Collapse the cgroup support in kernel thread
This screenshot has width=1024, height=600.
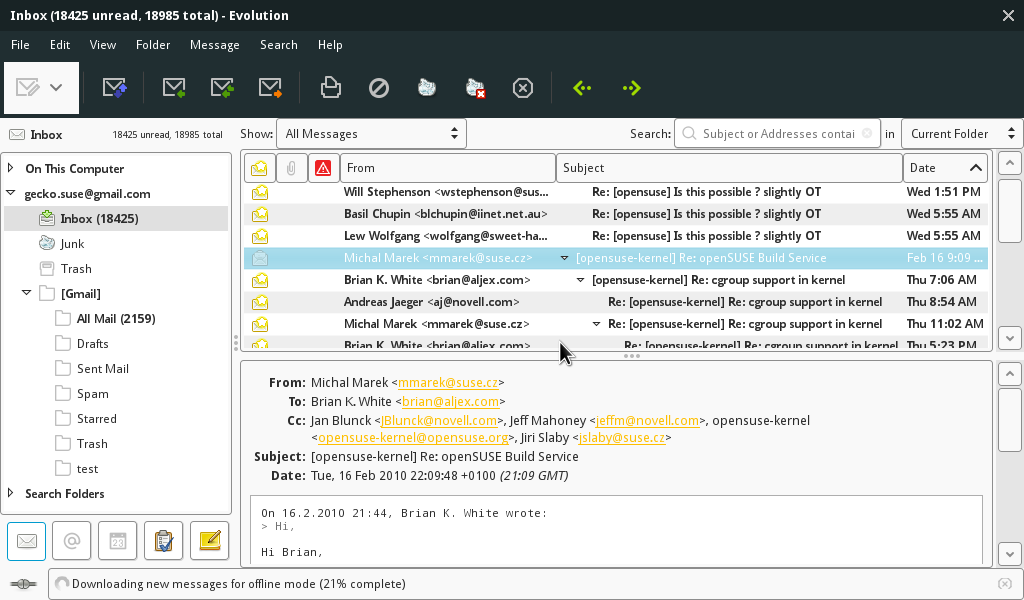point(580,280)
